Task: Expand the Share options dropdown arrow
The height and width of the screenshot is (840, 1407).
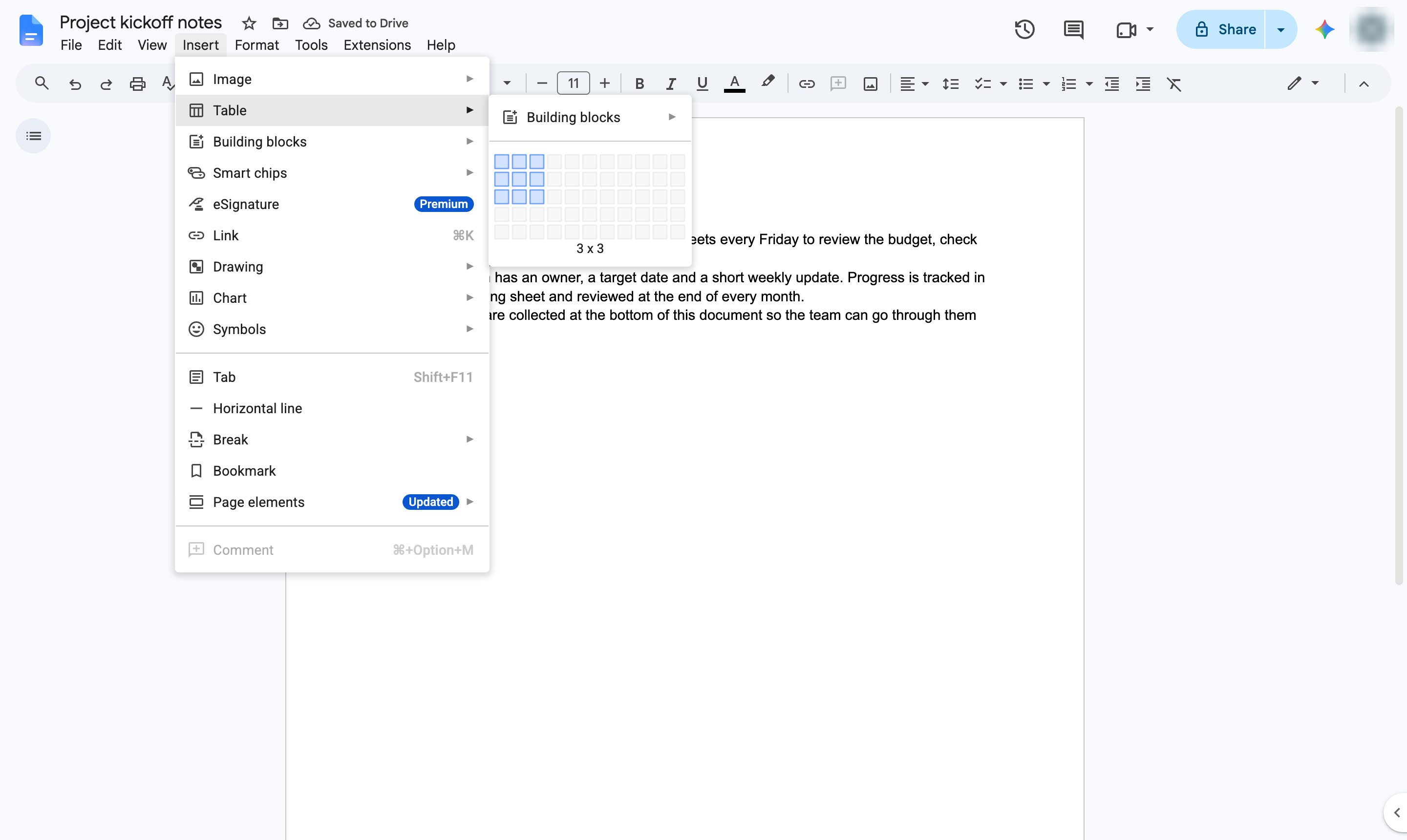Action: 1281,29
